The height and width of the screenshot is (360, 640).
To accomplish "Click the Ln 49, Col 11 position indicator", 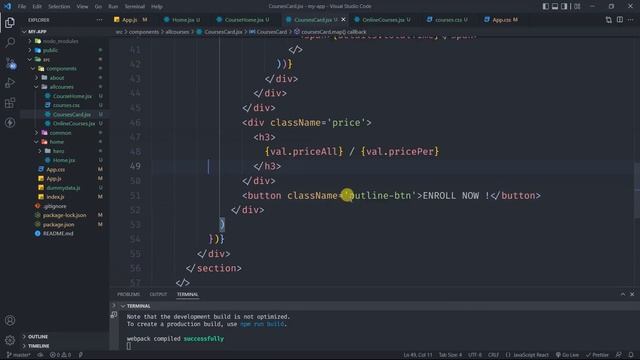I will click(x=418, y=355).
